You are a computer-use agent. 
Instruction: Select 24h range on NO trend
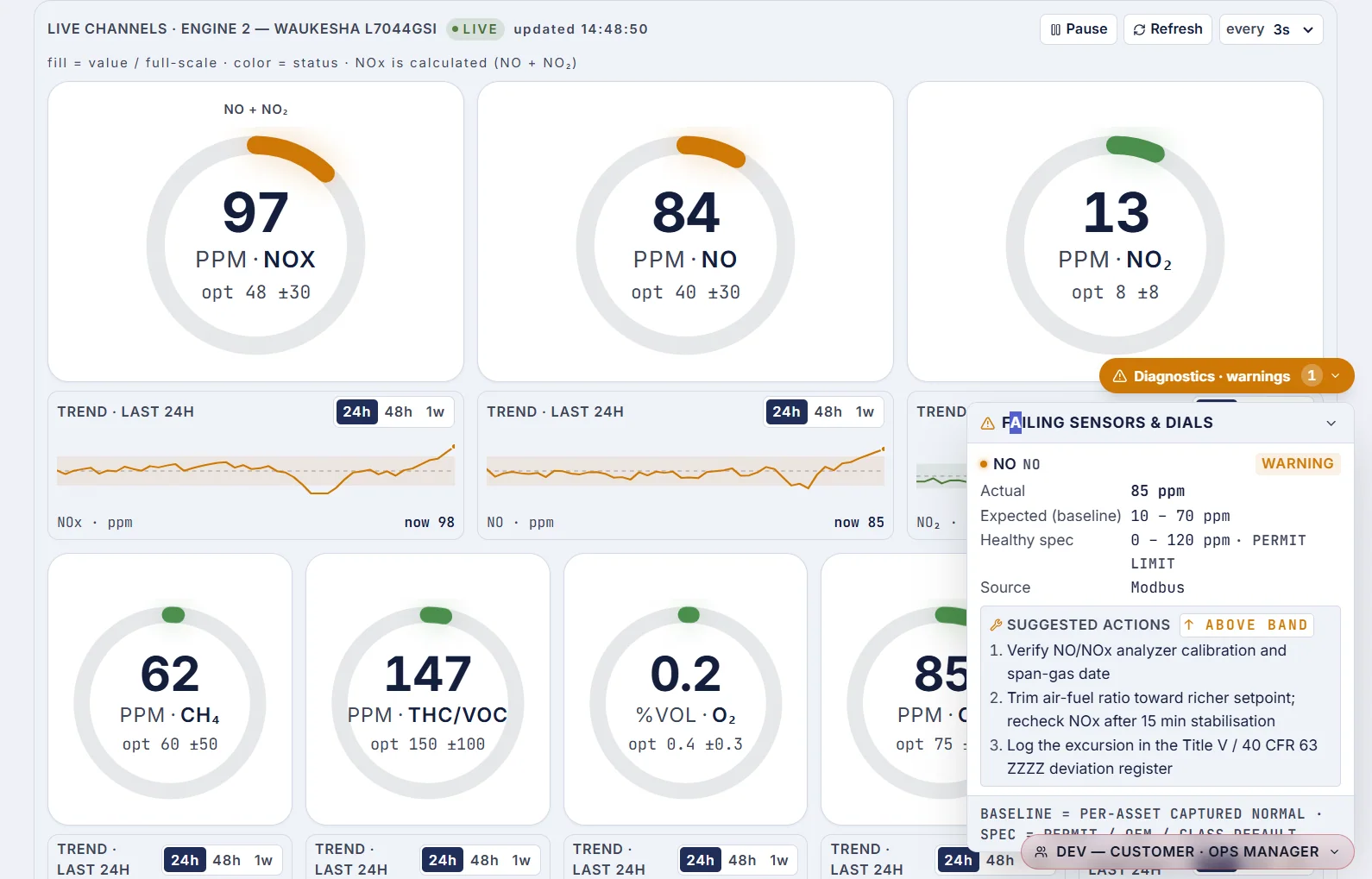click(786, 412)
